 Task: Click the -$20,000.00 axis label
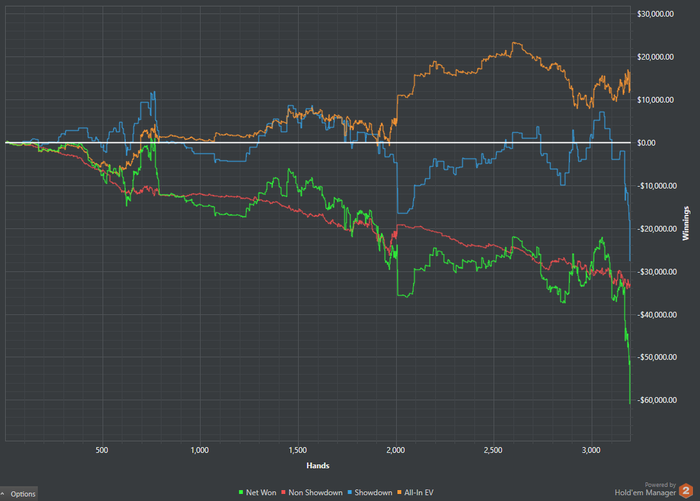pos(657,229)
